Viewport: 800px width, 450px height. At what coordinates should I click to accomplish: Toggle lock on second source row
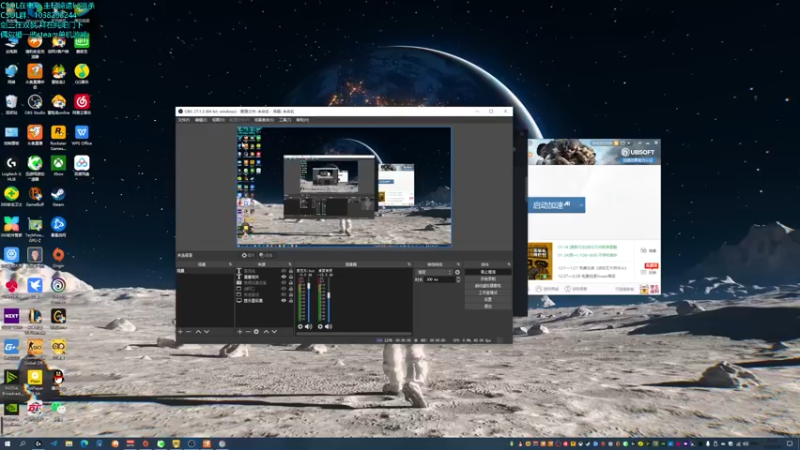291,277
